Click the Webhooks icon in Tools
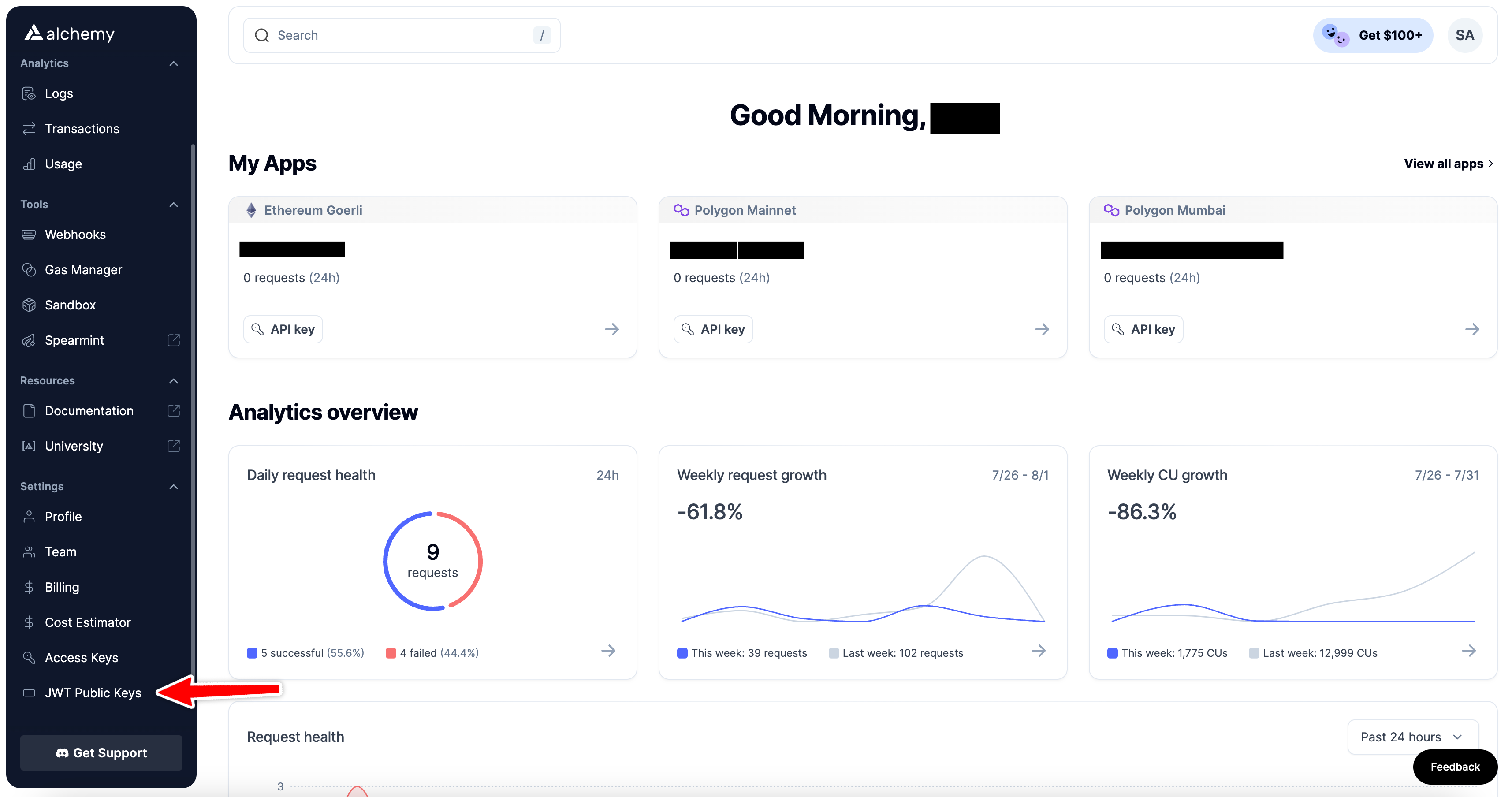 [x=29, y=235]
